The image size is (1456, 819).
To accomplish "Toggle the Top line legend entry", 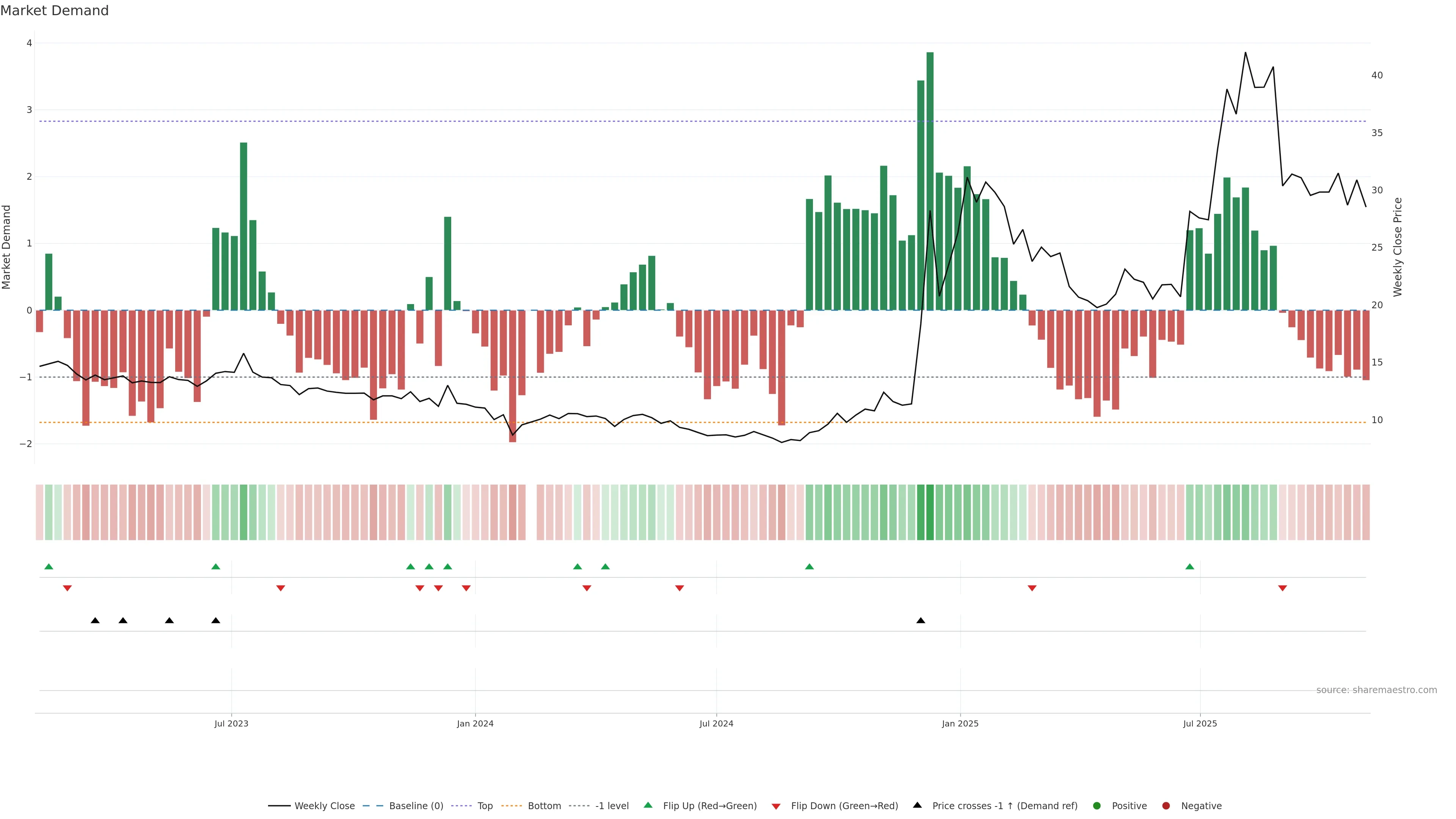I will [485, 805].
